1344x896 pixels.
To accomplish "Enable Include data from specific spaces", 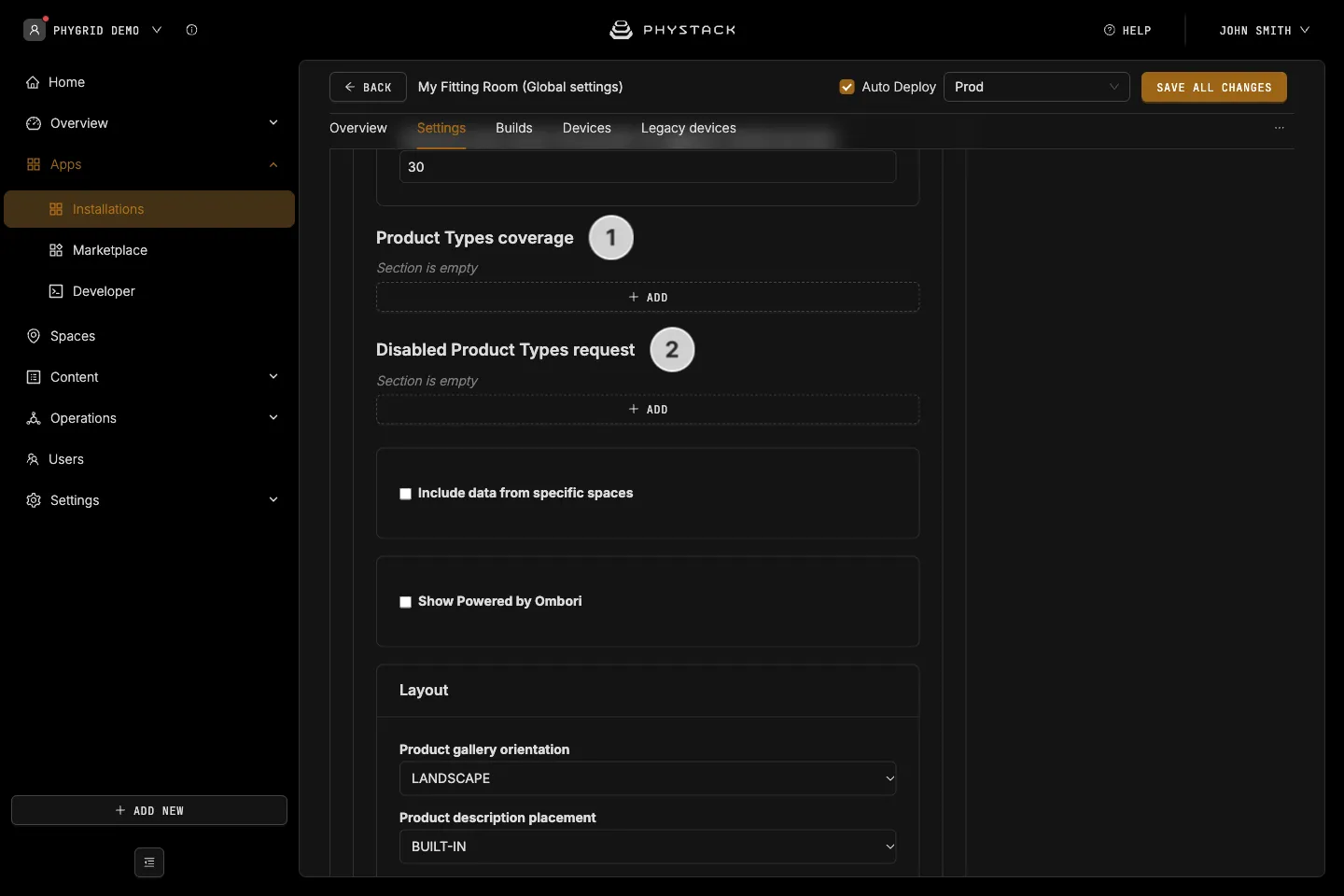I will tap(405, 494).
